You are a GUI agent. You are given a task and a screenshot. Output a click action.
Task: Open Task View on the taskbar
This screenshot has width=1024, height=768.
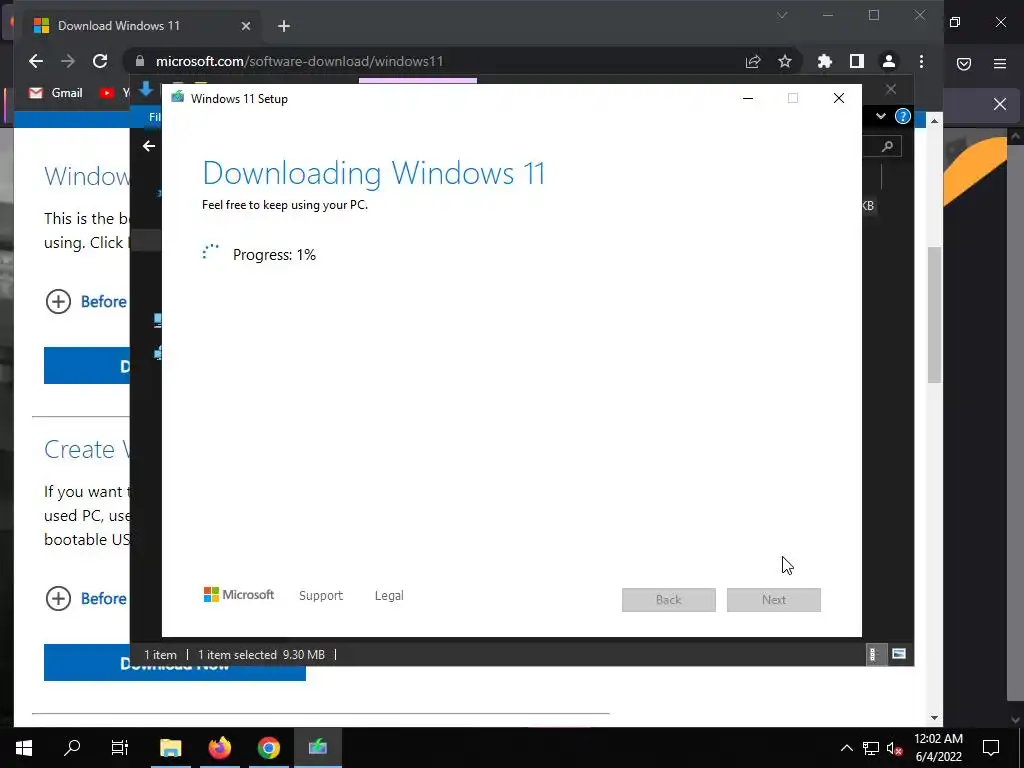(120, 747)
